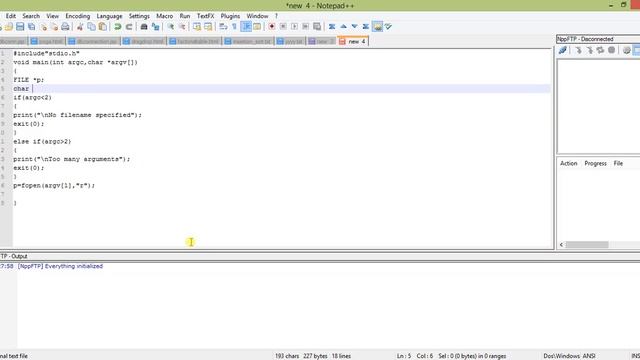Click the File column header in the queue
Viewport: 640px width, 360px height.
[618, 163]
